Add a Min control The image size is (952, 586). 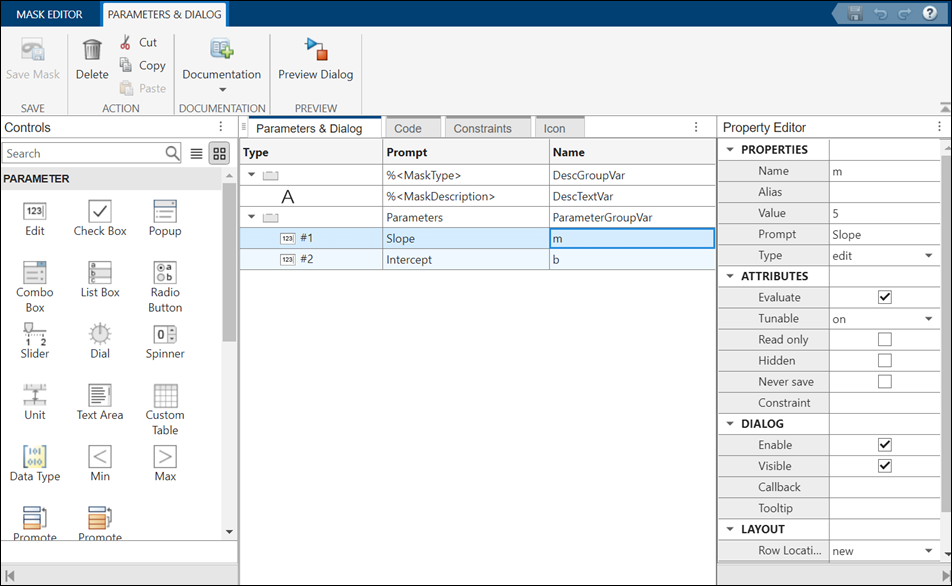tap(100, 464)
